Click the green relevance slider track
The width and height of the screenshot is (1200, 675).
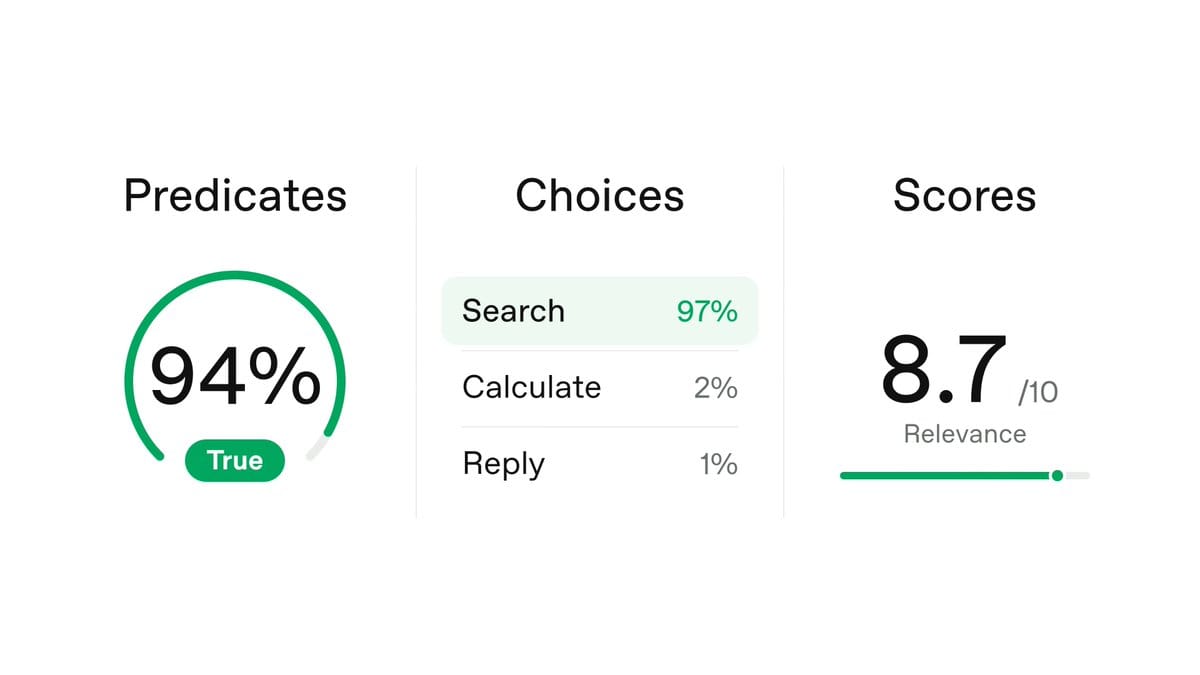point(946,476)
